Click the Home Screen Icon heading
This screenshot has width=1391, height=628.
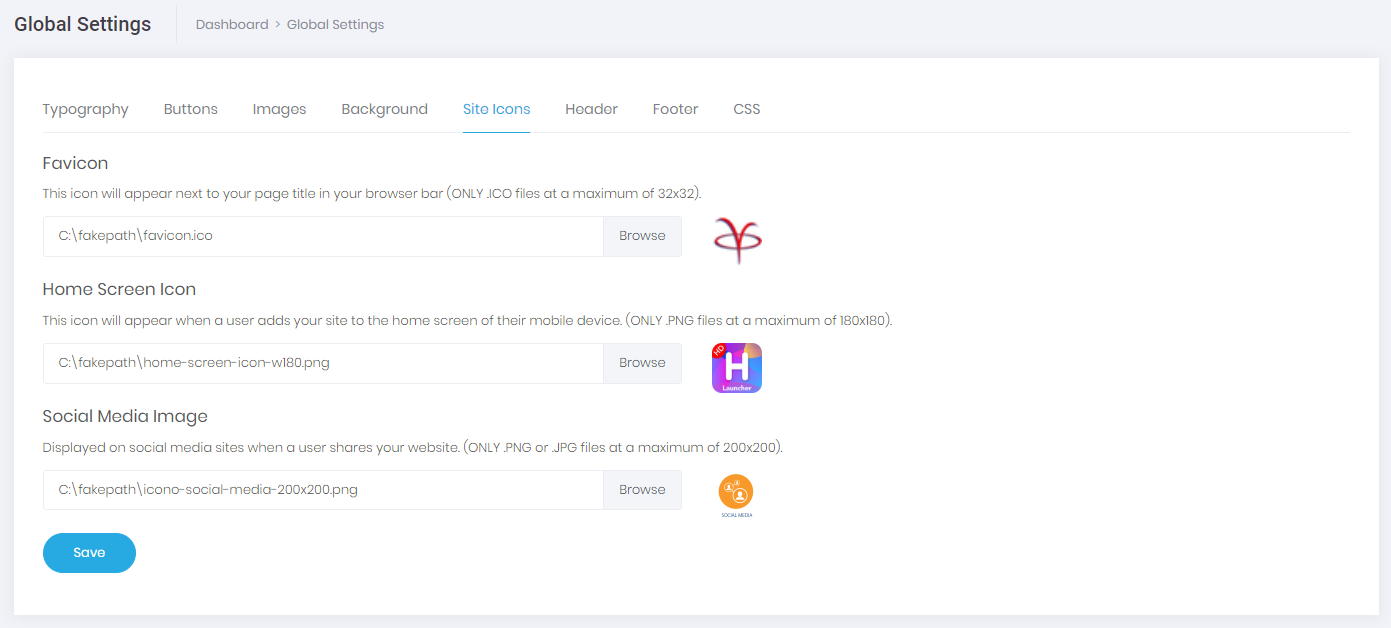(x=119, y=289)
